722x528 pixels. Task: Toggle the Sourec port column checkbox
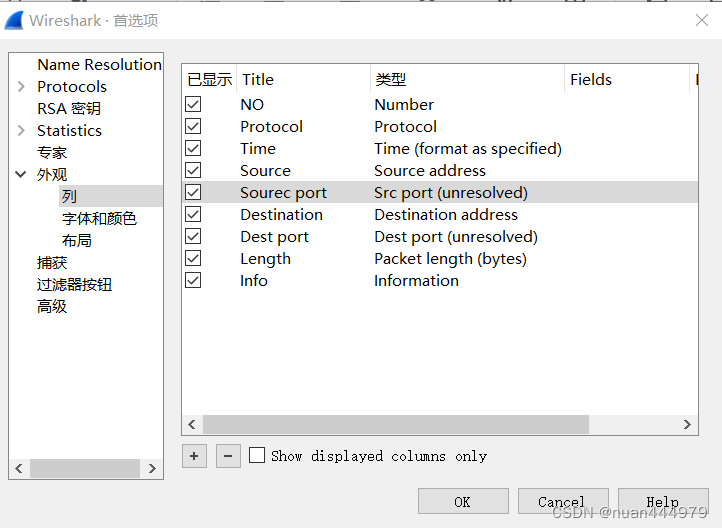[193, 192]
